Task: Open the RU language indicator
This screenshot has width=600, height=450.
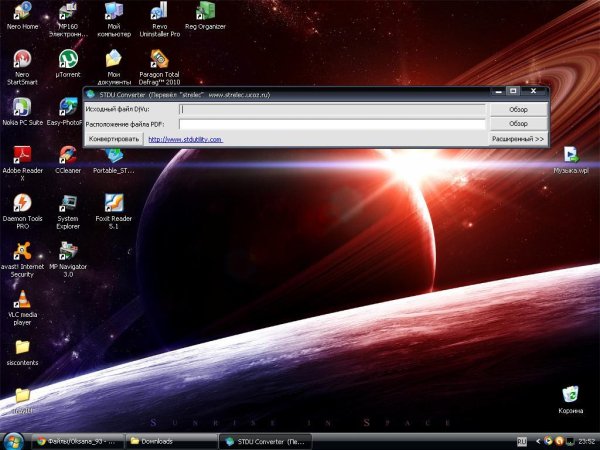Action: [x=522, y=442]
